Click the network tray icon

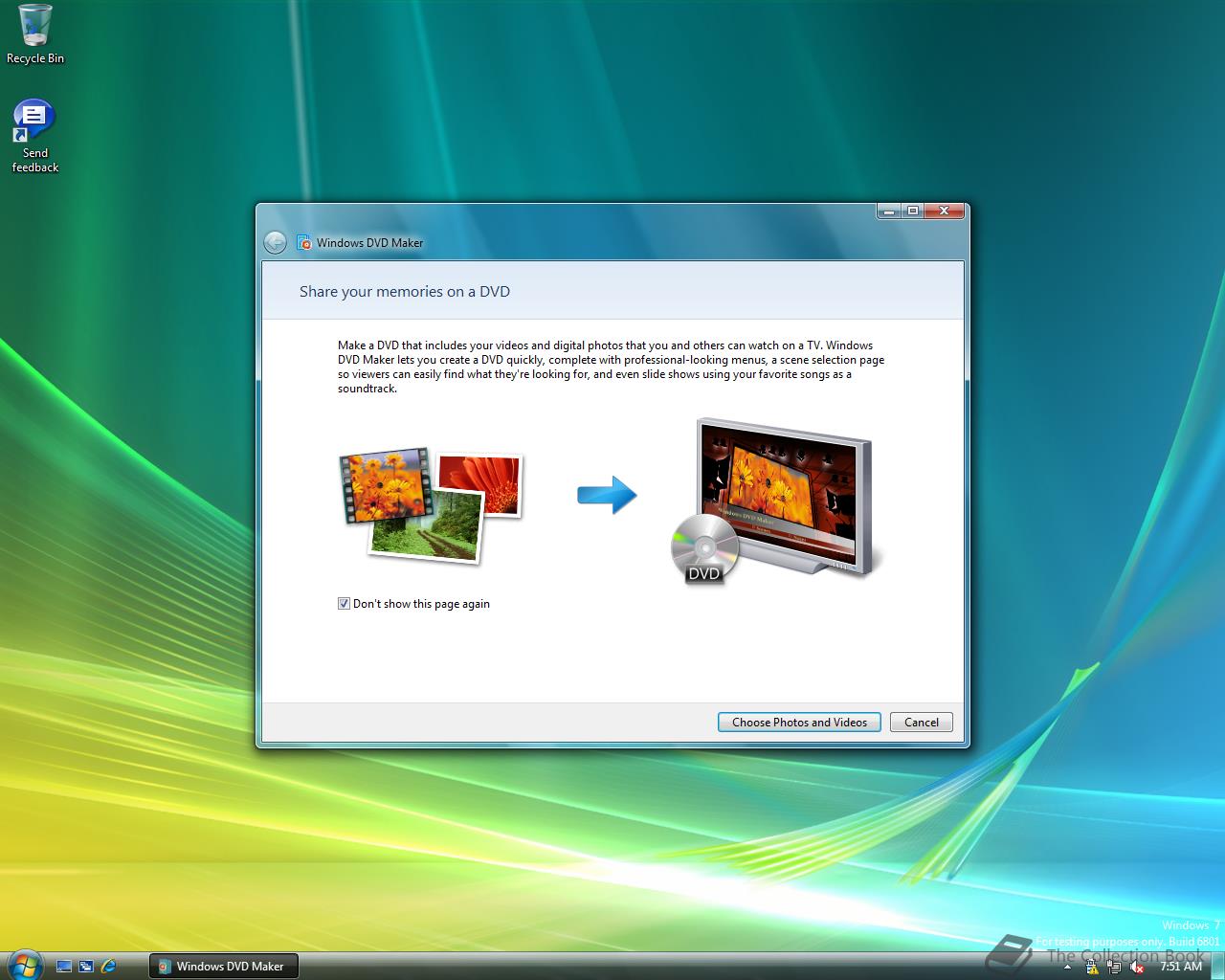point(1115,968)
